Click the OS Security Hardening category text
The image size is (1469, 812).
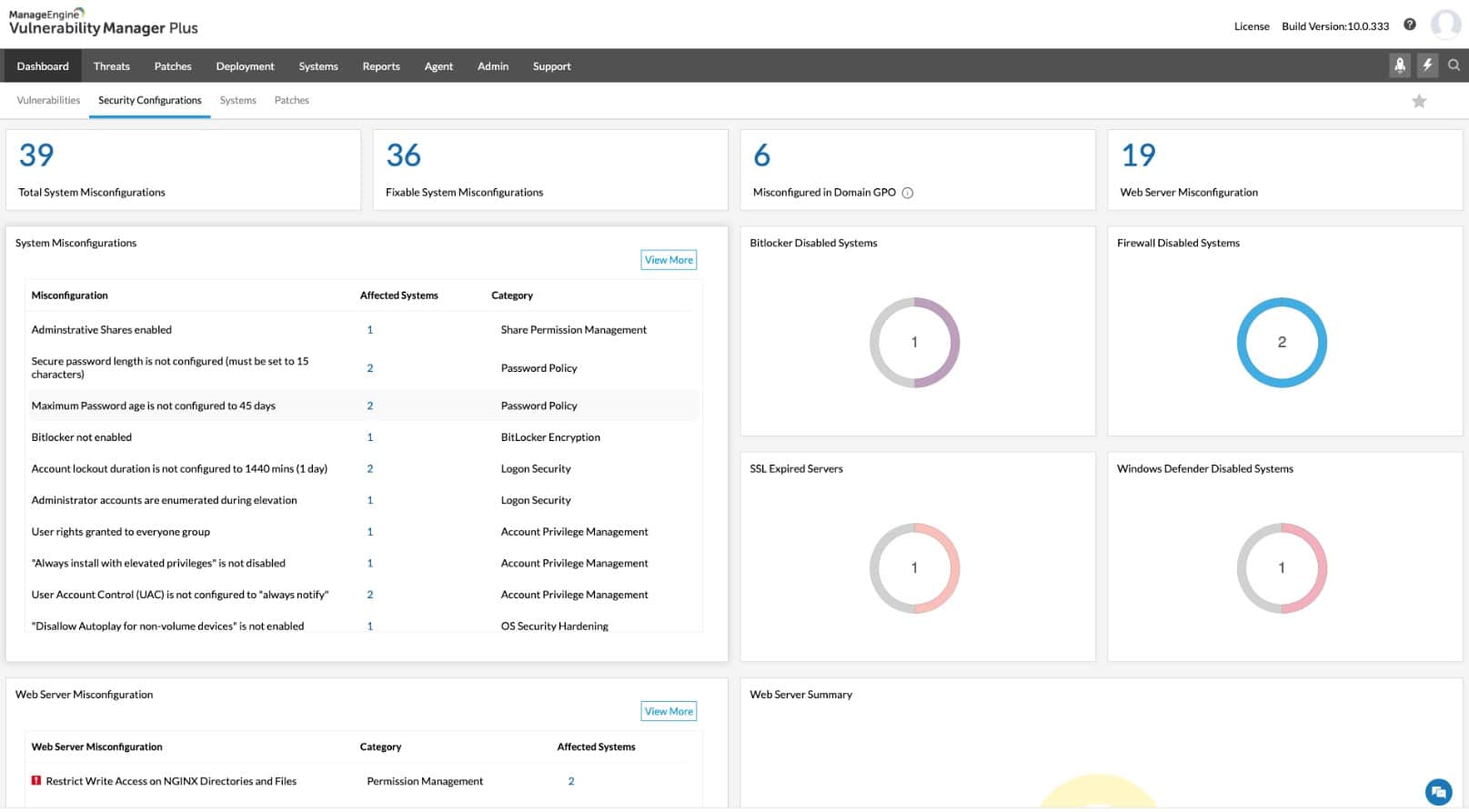(x=555, y=626)
